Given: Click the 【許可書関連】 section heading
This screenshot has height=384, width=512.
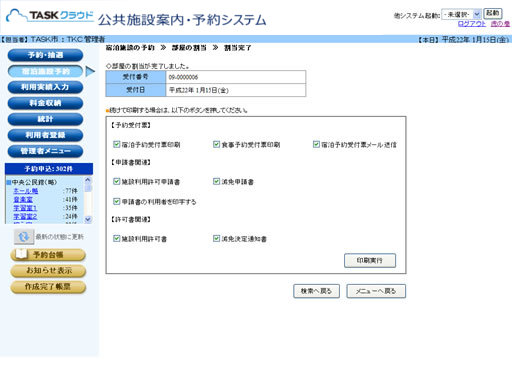Looking at the screenshot, I should point(131,219).
